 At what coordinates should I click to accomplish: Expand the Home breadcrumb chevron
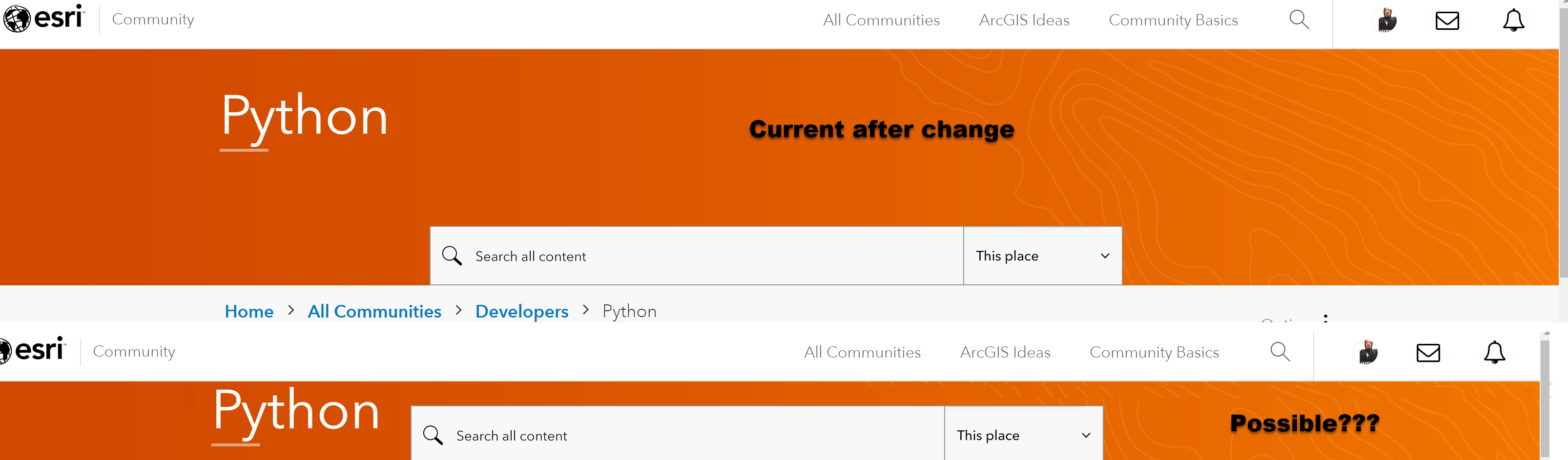[290, 310]
